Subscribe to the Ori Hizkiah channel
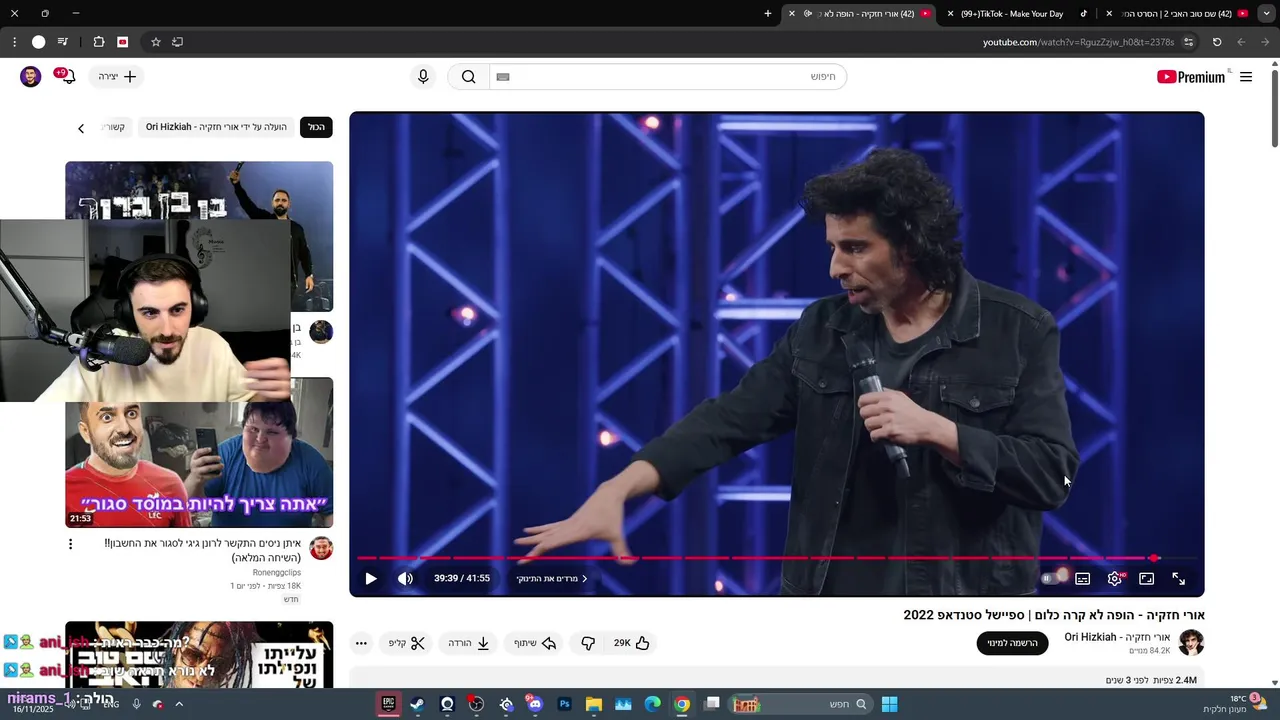The image size is (1280, 720). 1012,643
